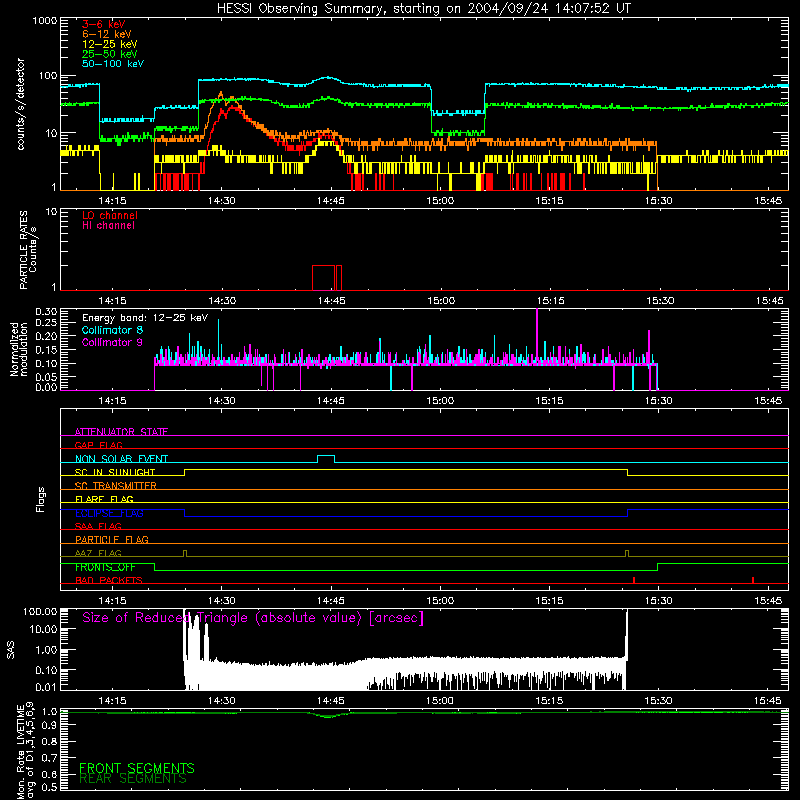Click the 6-12 keV flare peak near 14:30
Image resolution: width=800 pixels, height=800 pixels.
pos(220,93)
